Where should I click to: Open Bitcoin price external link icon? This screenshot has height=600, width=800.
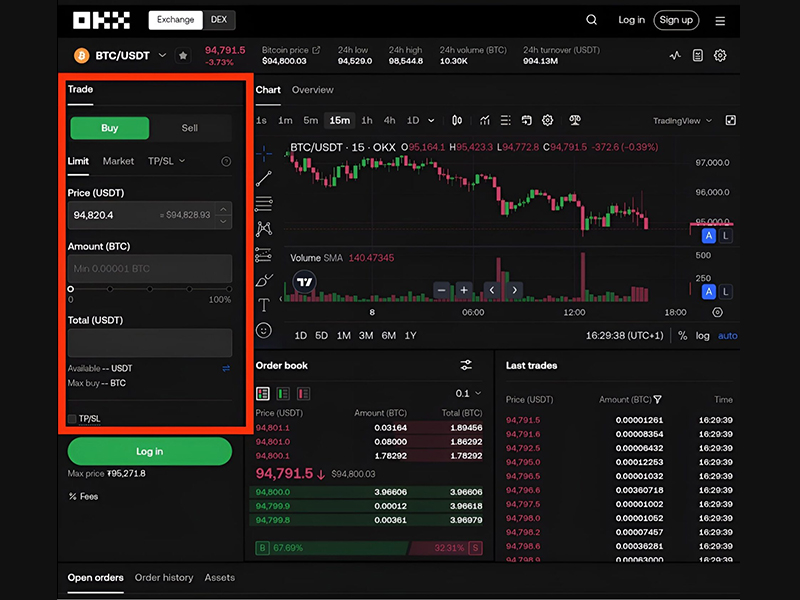click(316, 50)
